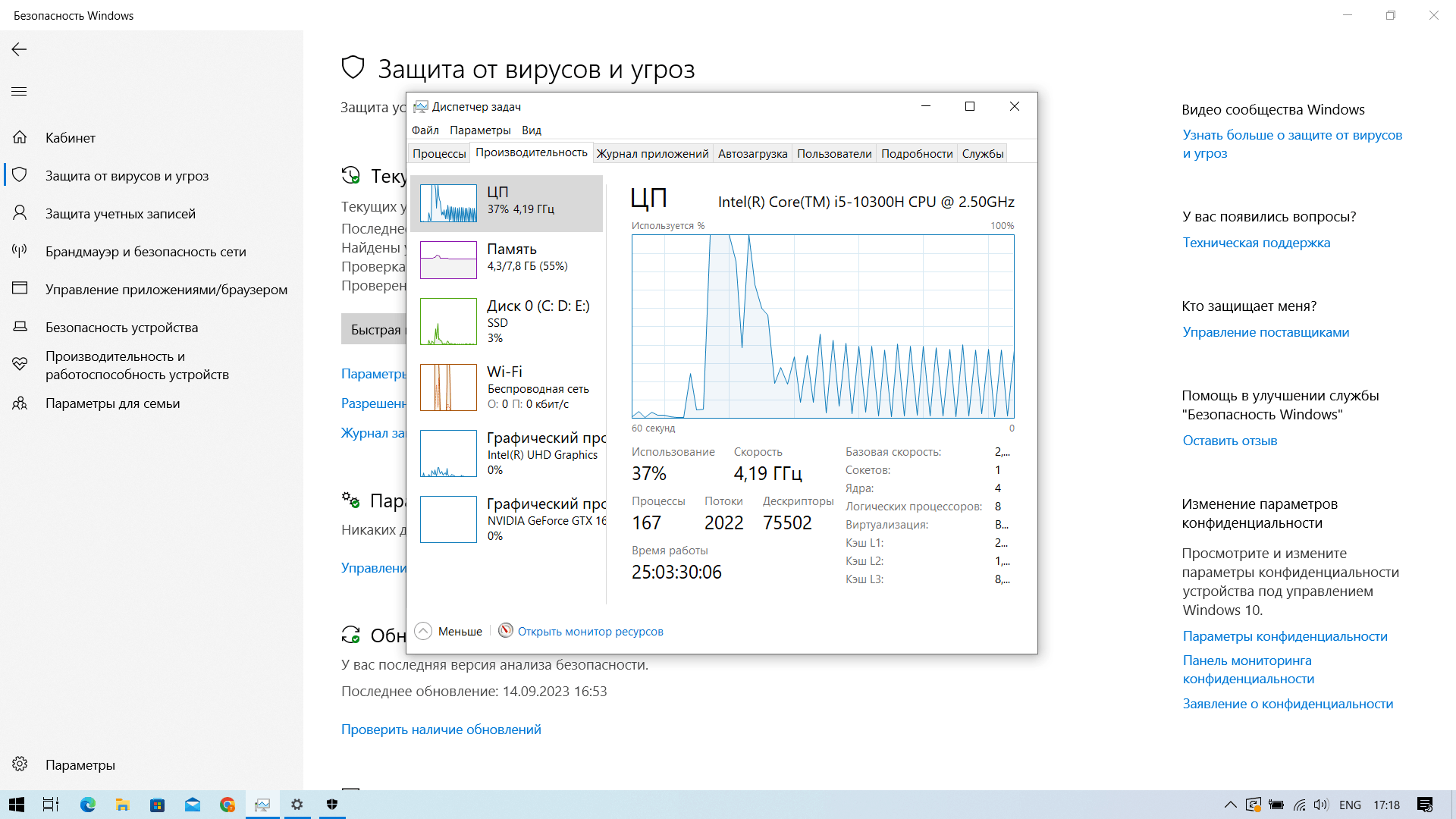Image resolution: width=1456 pixels, height=819 pixels.
Task: Select the NVIDIA GeForce GTX monitor icon
Action: (448, 518)
